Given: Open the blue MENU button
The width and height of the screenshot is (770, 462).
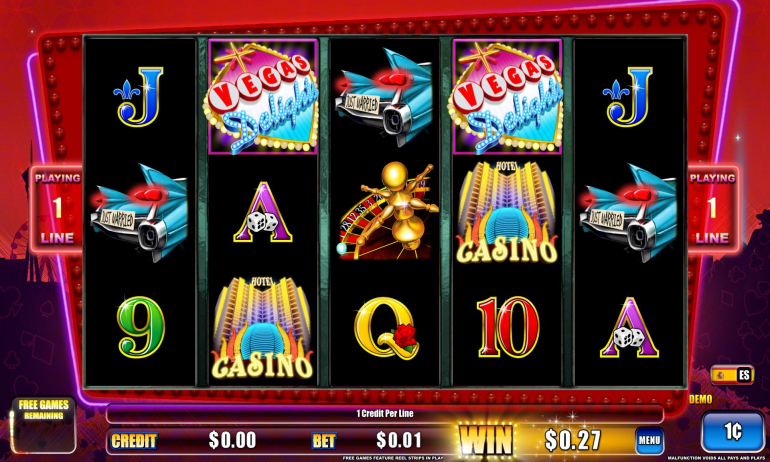Looking at the screenshot, I should tap(649, 440).
